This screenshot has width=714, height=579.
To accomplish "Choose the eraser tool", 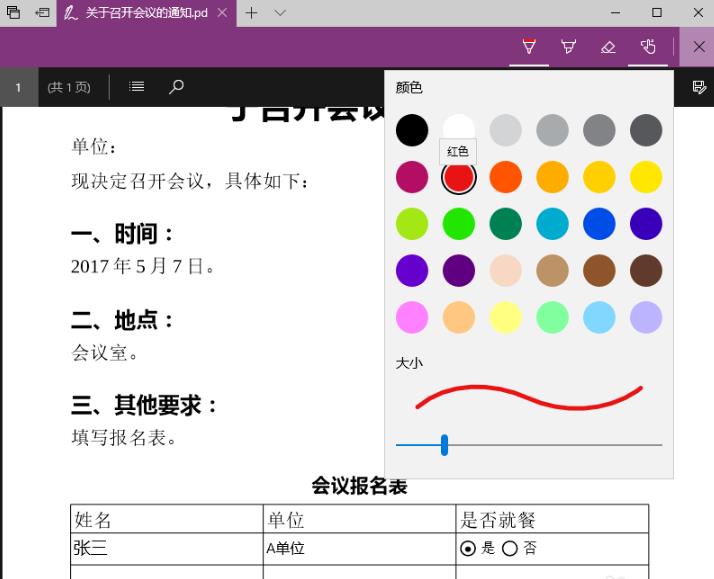I will (x=608, y=47).
